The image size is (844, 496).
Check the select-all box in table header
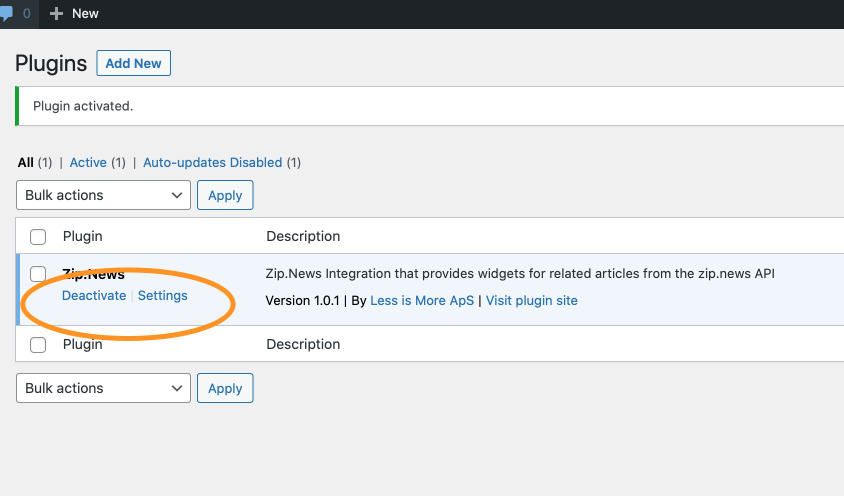38,237
